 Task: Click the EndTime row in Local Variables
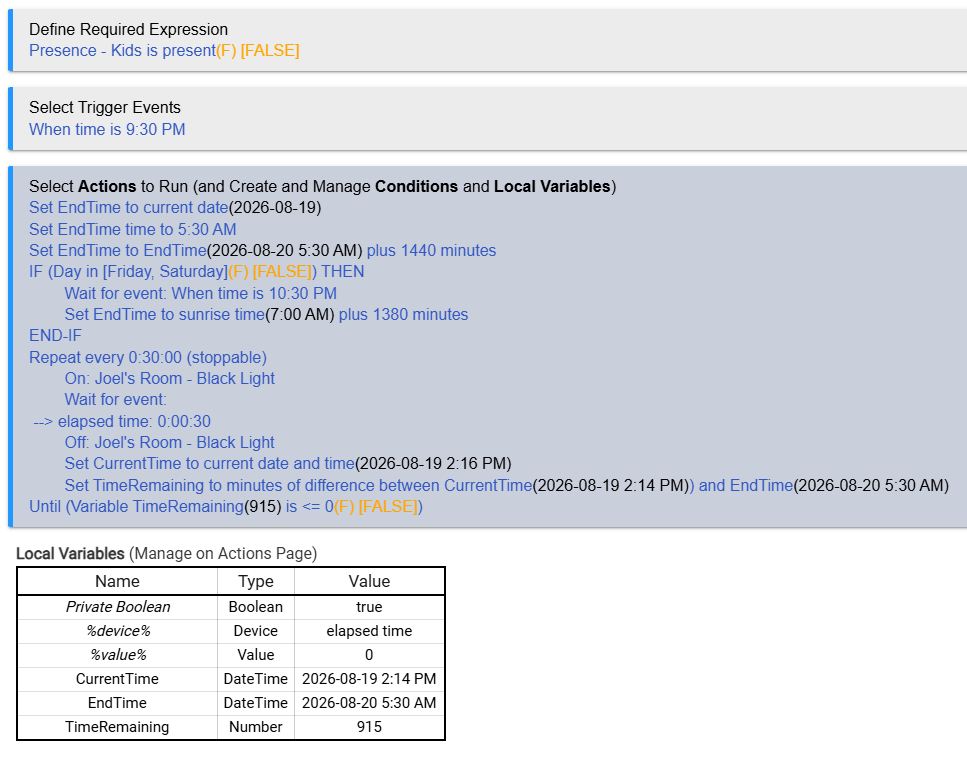click(231, 703)
